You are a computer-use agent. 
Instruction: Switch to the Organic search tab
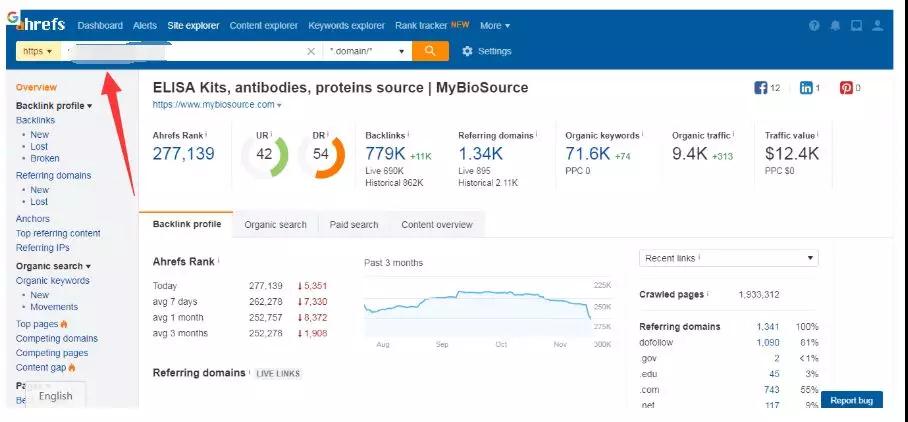275,225
